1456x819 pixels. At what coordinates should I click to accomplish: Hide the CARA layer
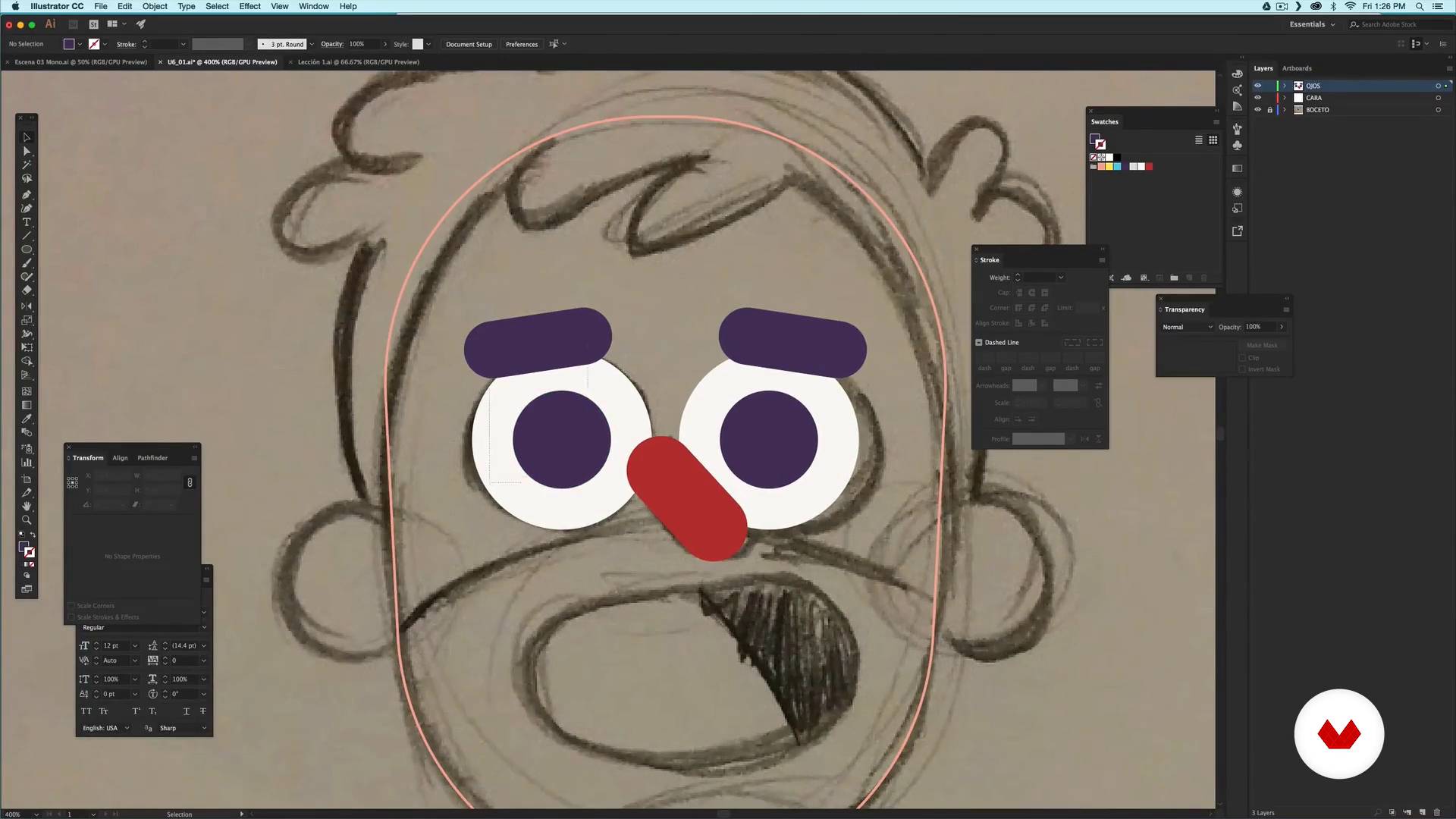pos(1257,98)
